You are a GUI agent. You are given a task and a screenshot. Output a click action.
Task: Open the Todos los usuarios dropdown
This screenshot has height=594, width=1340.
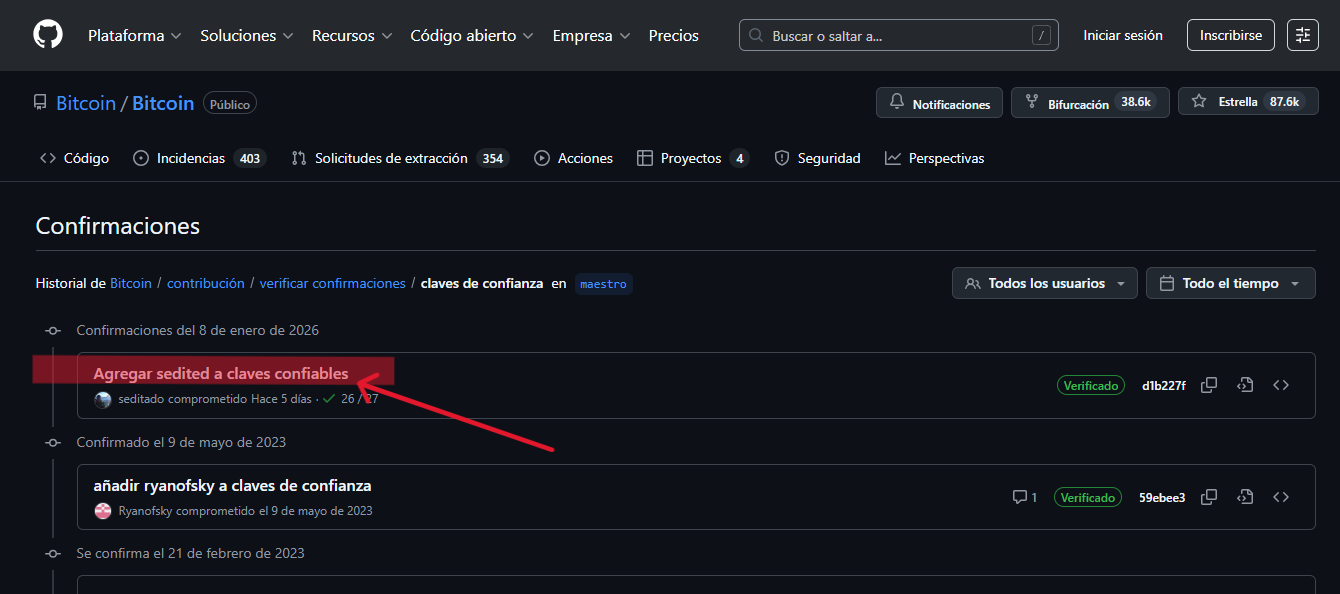point(1045,284)
